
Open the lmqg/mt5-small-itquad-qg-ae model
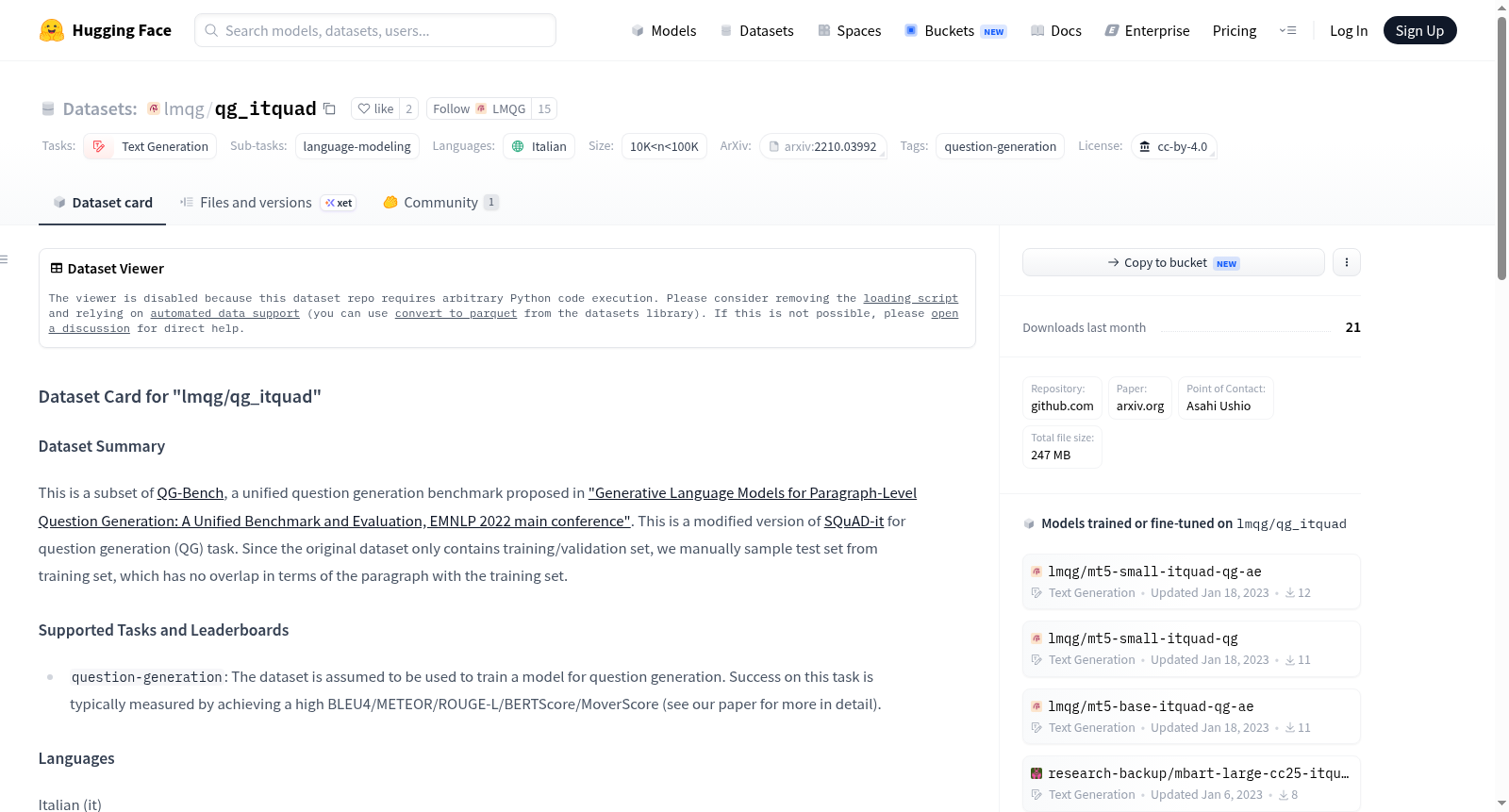pyautogui.click(x=1191, y=582)
